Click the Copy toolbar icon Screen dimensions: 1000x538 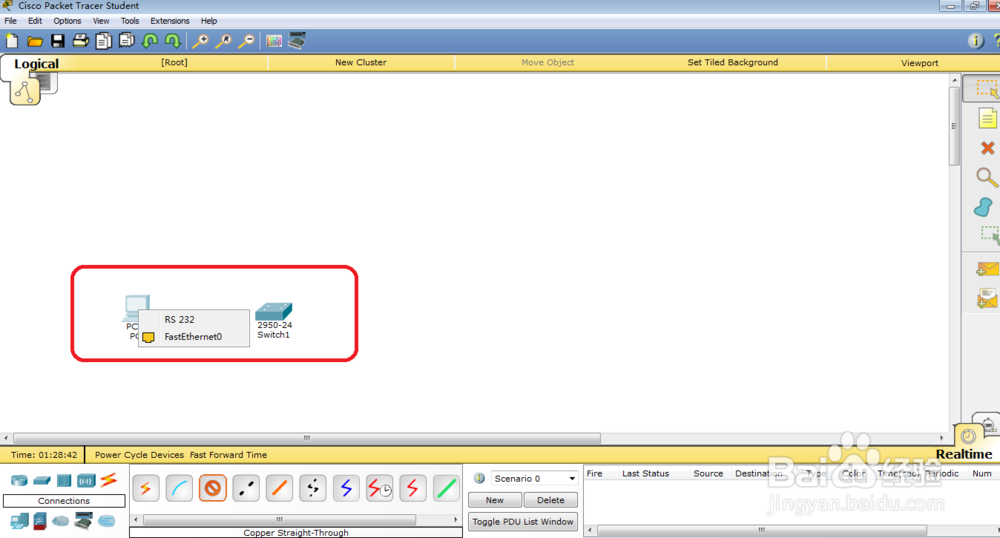click(x=103, y=41)
